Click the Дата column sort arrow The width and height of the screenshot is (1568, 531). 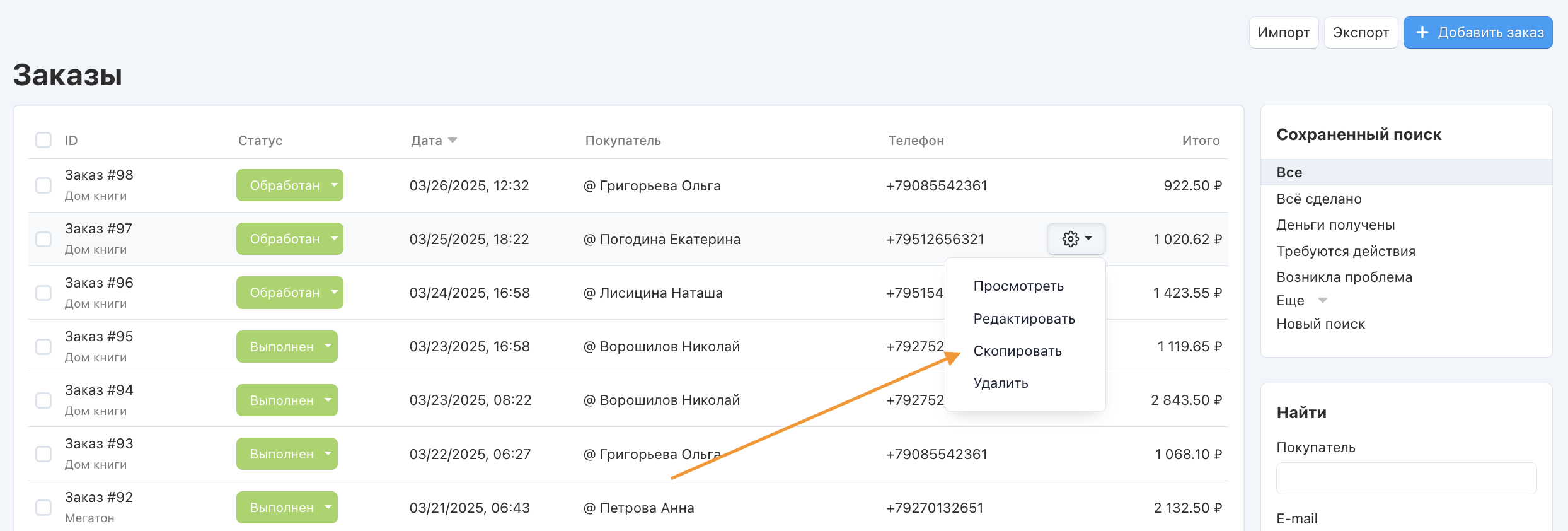pos(453,140)
